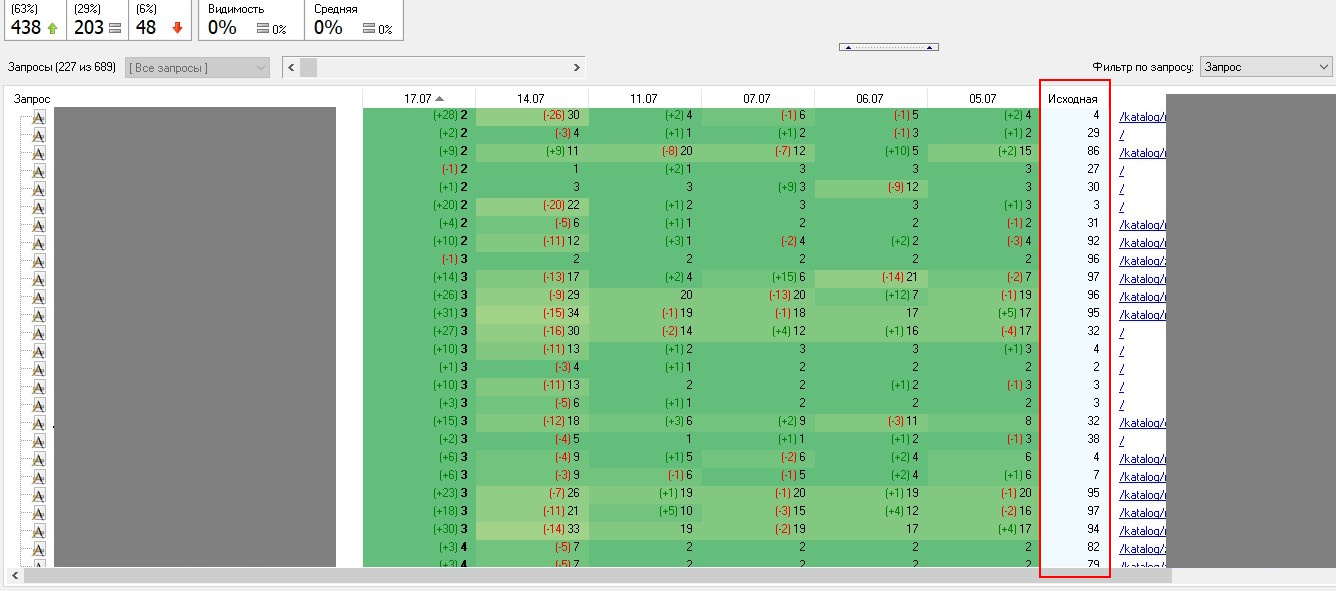Viewport: 1336px width, 591px height.
Task: Click the left arrow of the upper date scrollbar
Action: [291, 67]
